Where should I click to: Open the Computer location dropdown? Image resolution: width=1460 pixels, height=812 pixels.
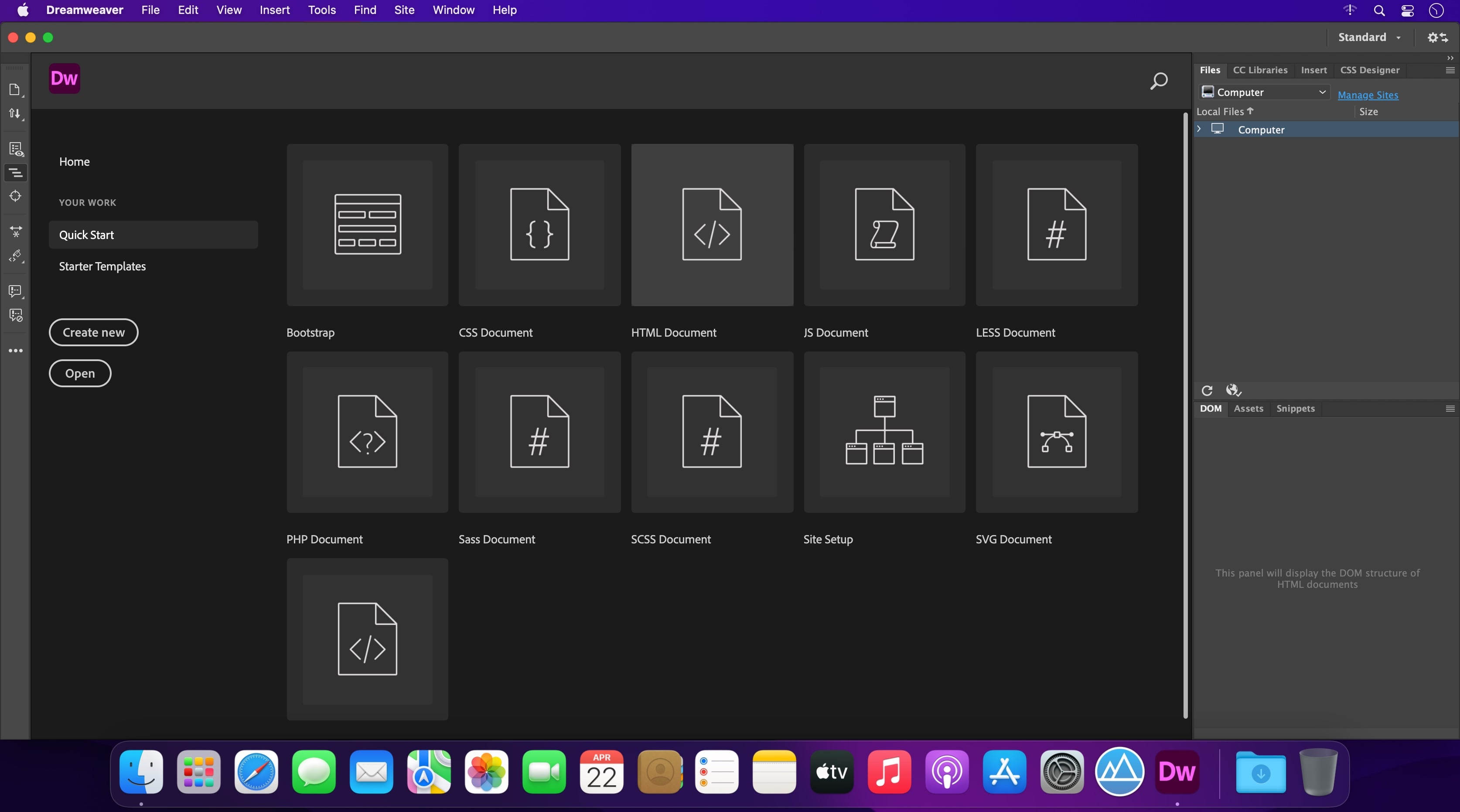click(x=1264, y=92)
